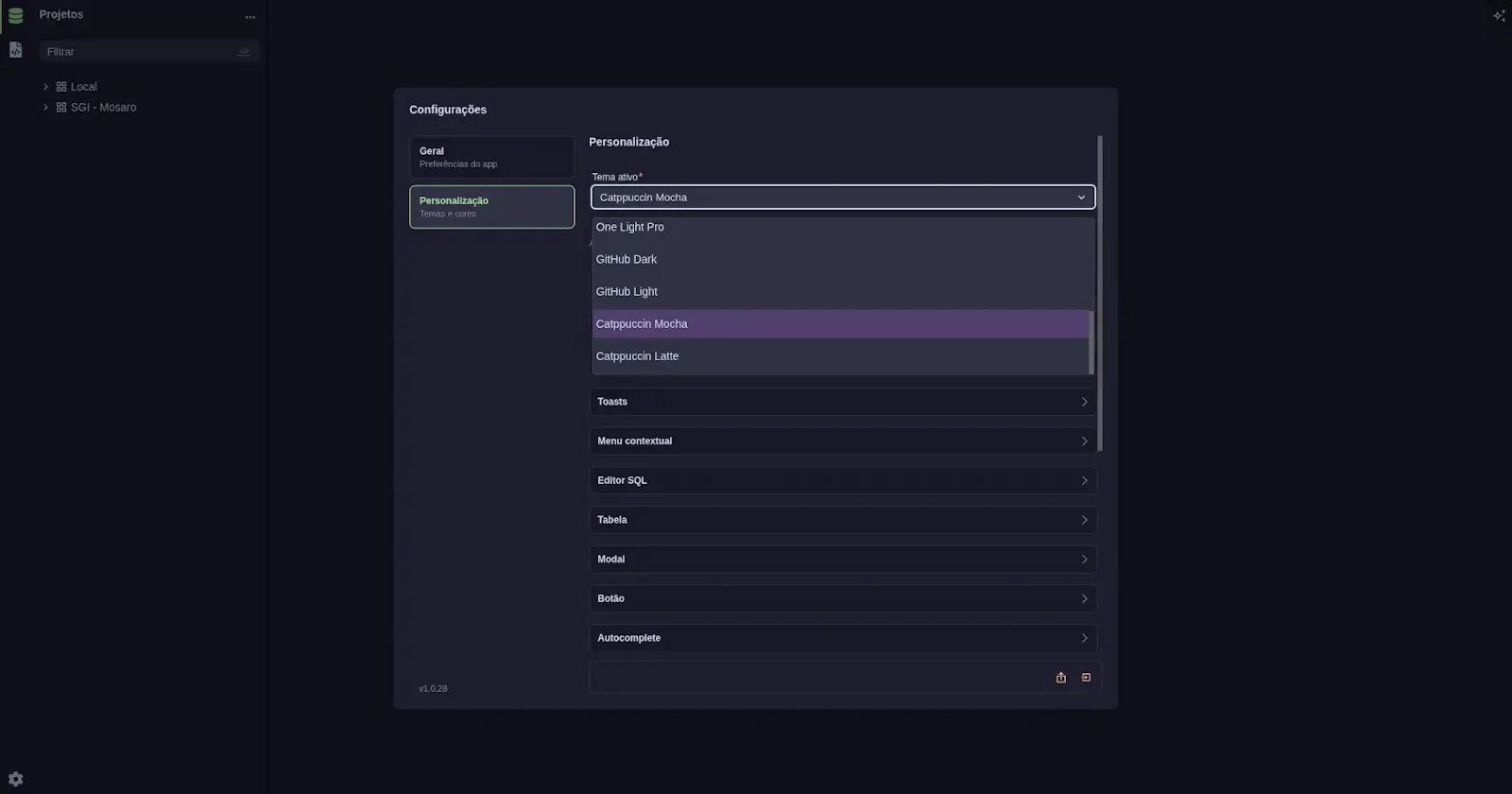The image size is (1512, 794).
Task: Expand the SGI - Mosaro tree node
Action: pyautogui.click(x=45, y=108)
